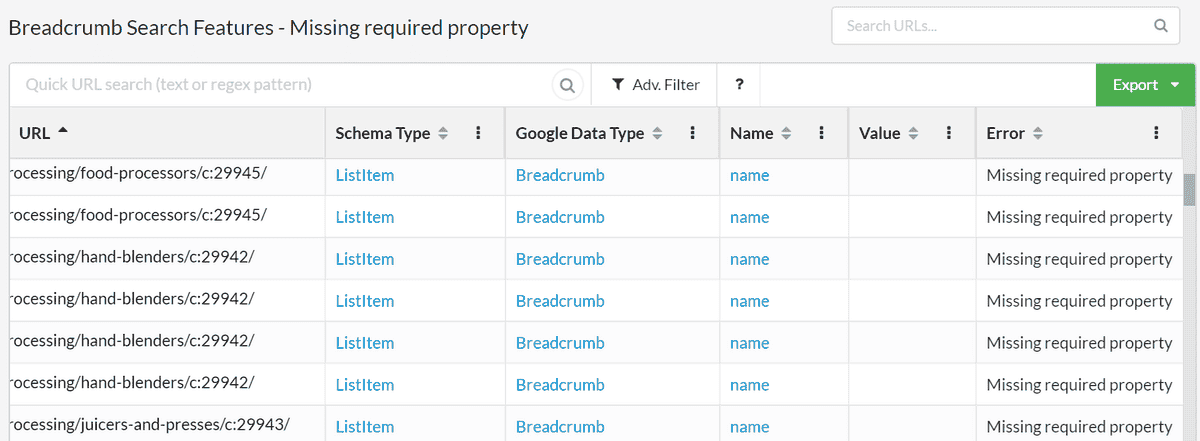Screen dimensions: 1200x441
Task: Click ListItem link in first row
Action: pyautogui.click(x=365, y=175)
